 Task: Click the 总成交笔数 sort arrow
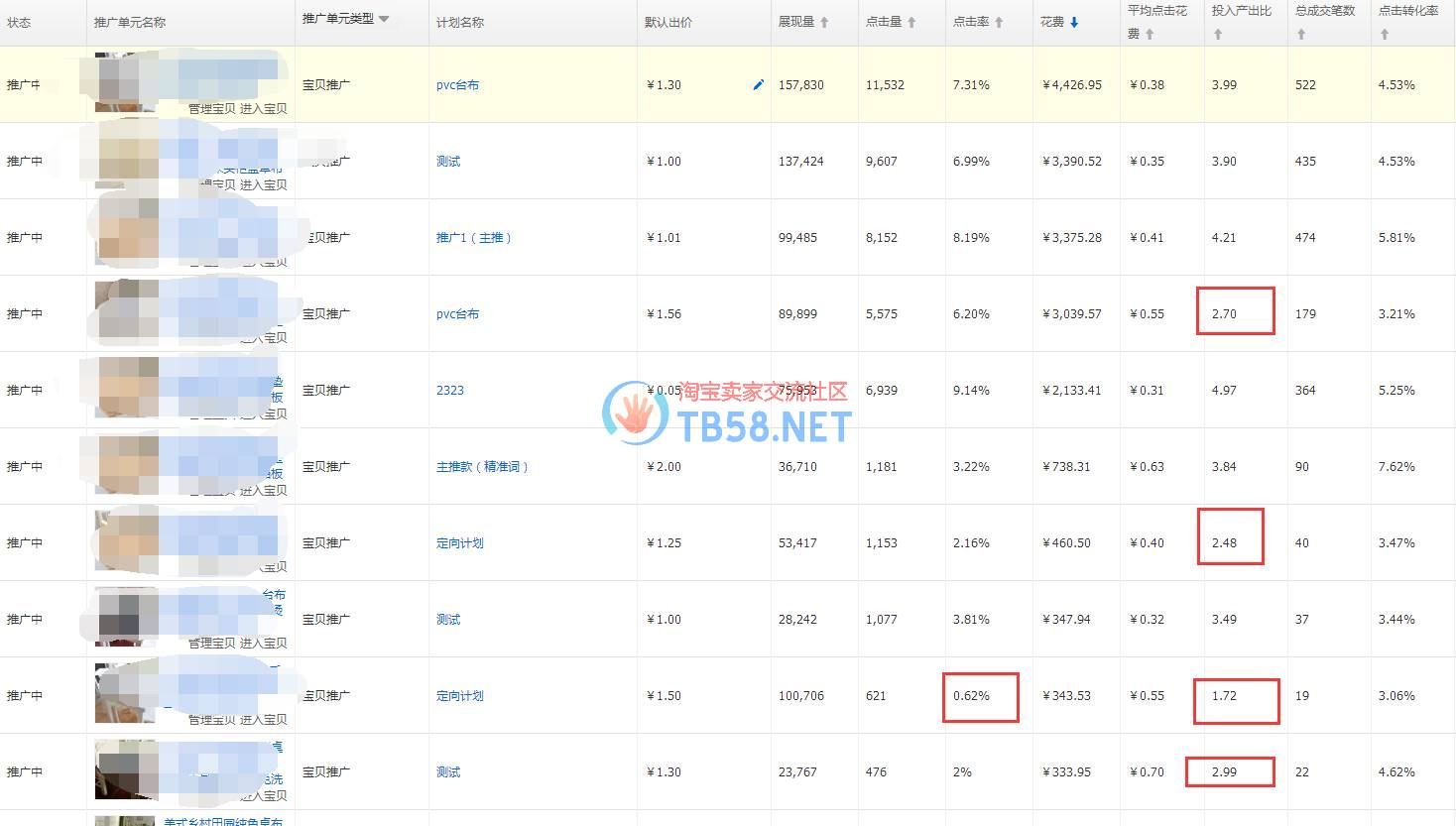pyautogui.click(x=1301, y=35)
